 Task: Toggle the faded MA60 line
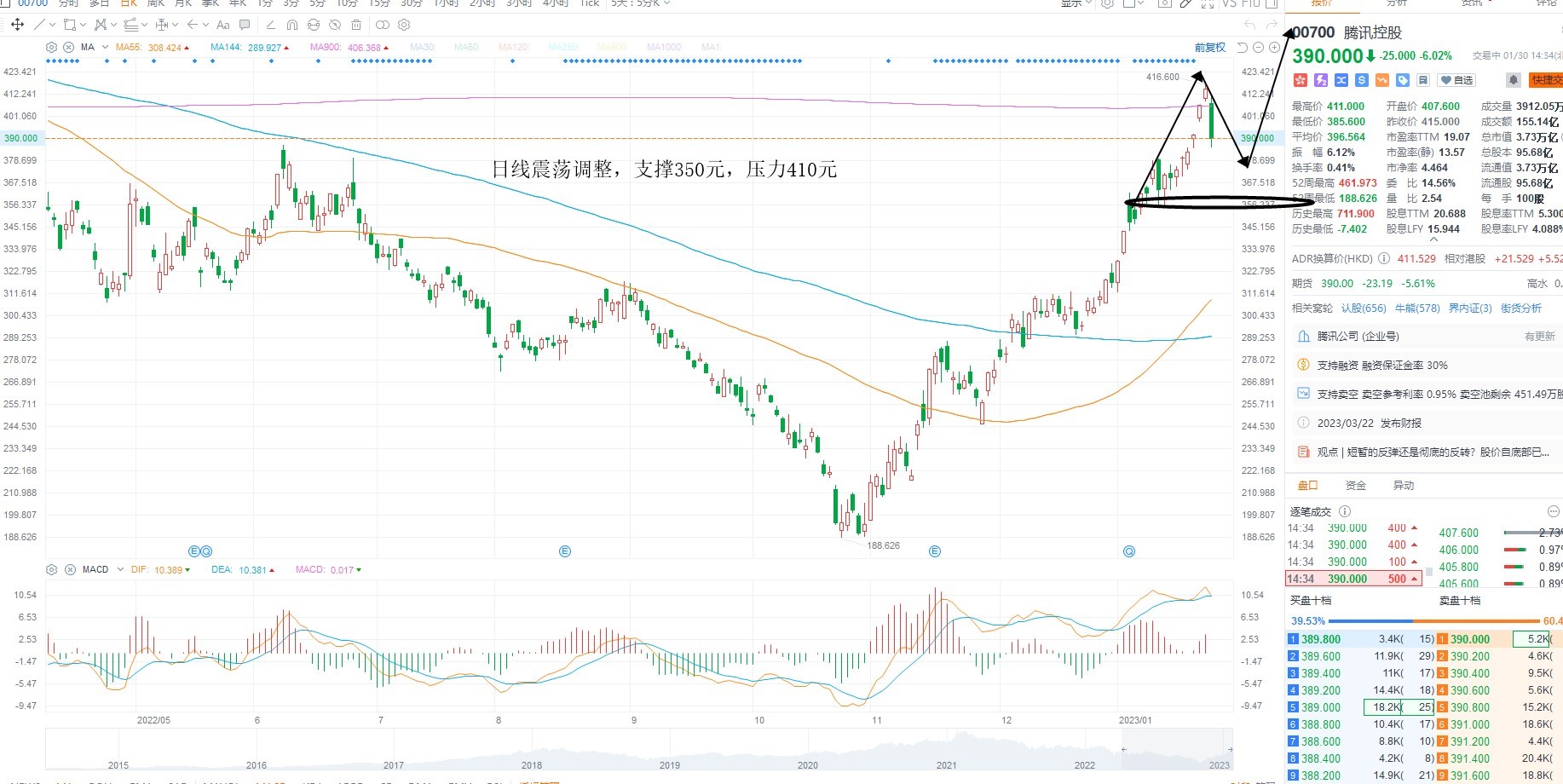[466, 47]
